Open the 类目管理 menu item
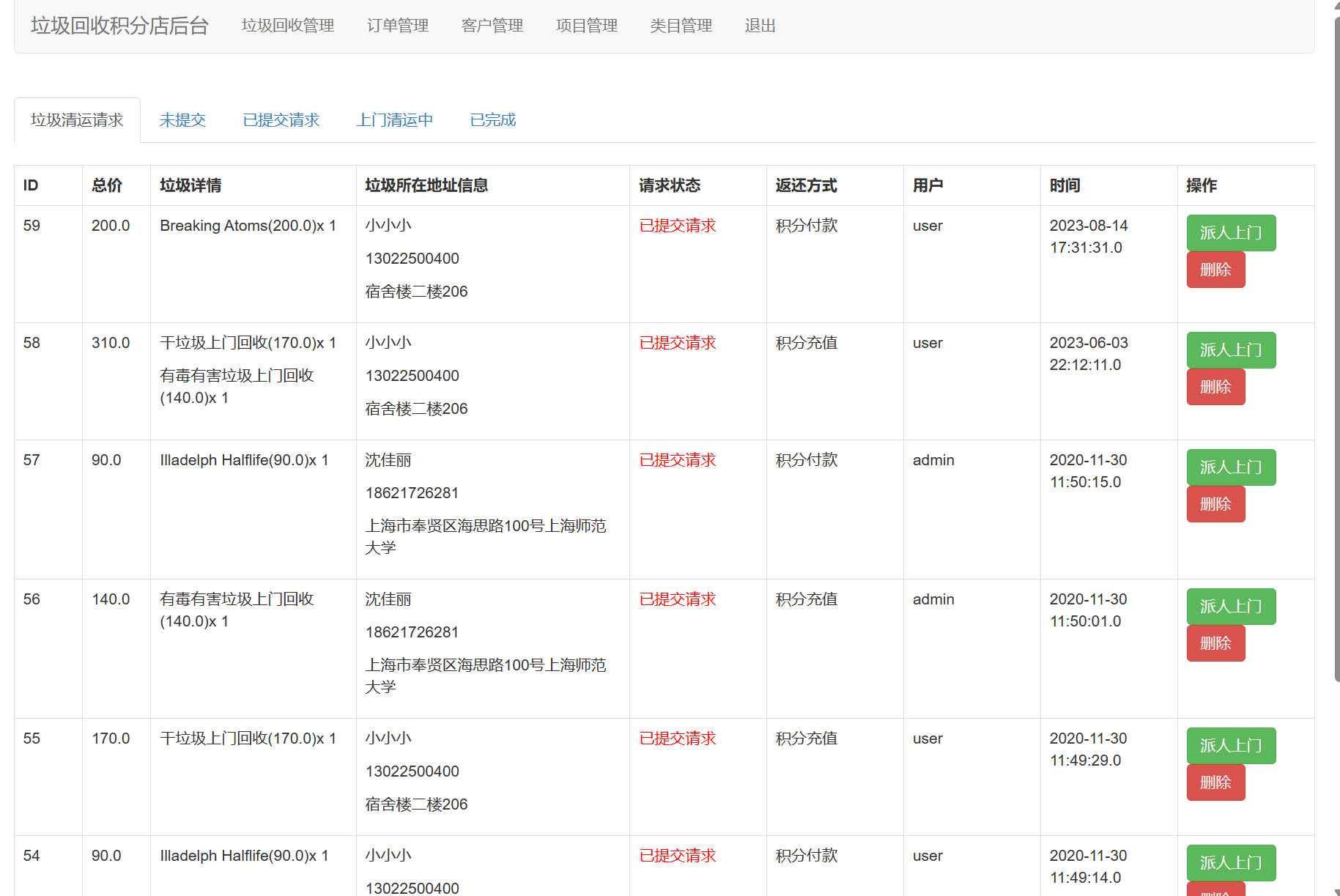1340x896 pixels. 681,26
